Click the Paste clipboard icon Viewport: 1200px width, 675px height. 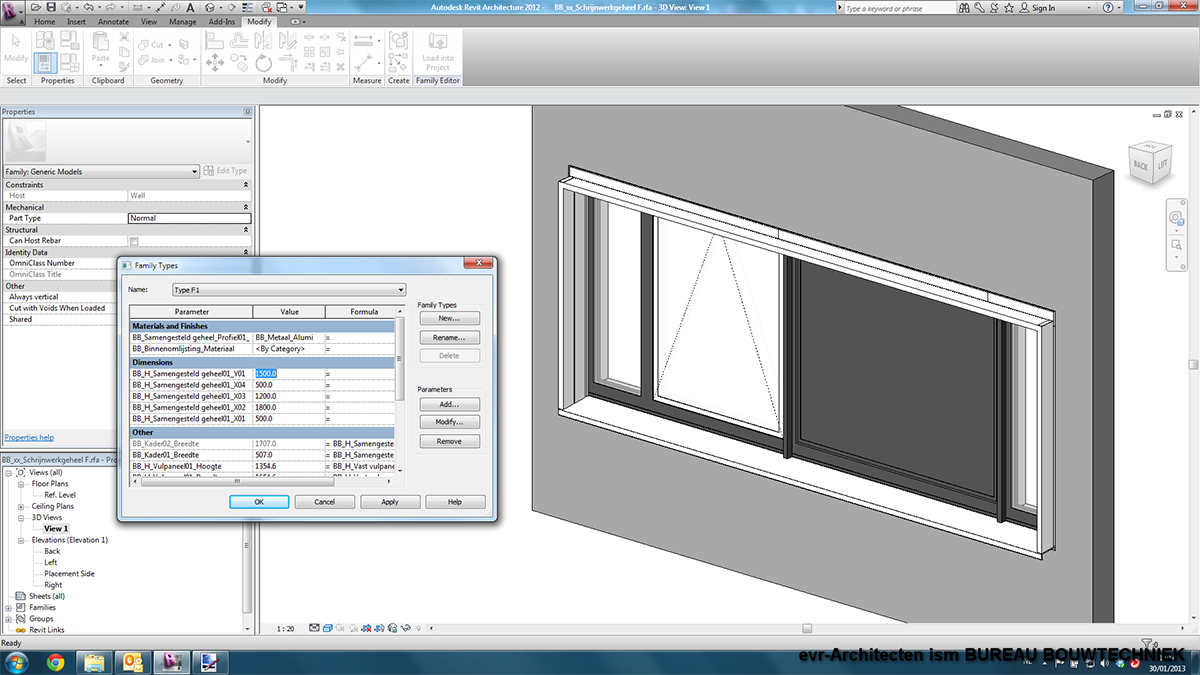coord(101,46)
